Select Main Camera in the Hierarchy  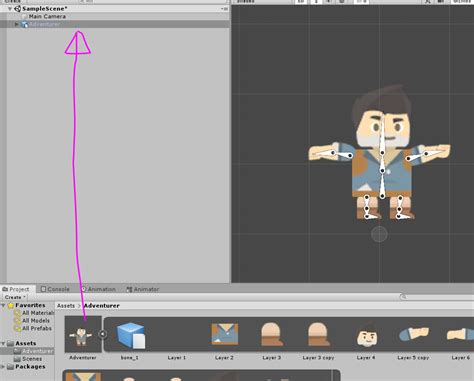tap(47, 16)
